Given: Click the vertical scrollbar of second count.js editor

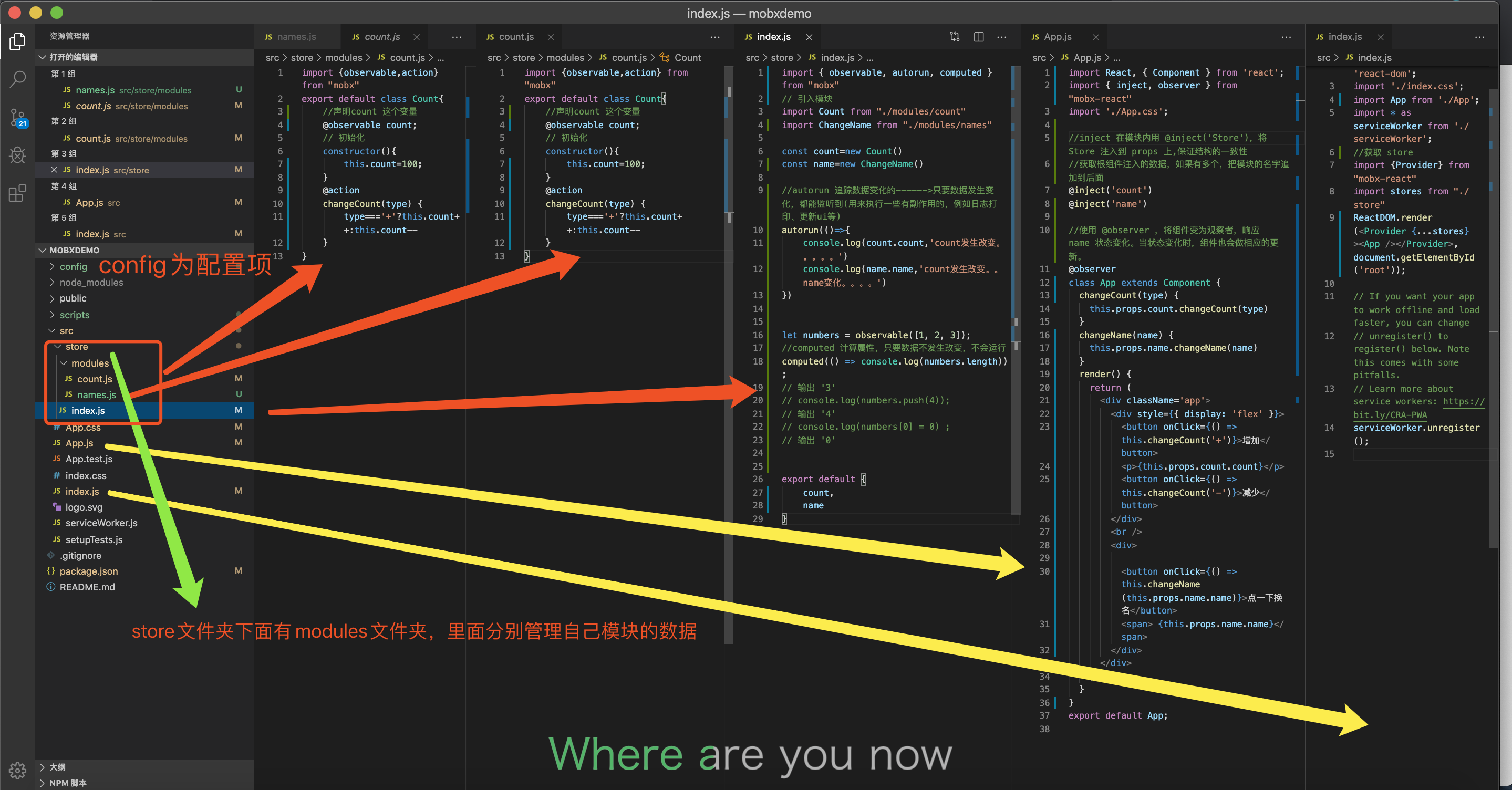Looking at the screenshot, I should coord(729,355).
